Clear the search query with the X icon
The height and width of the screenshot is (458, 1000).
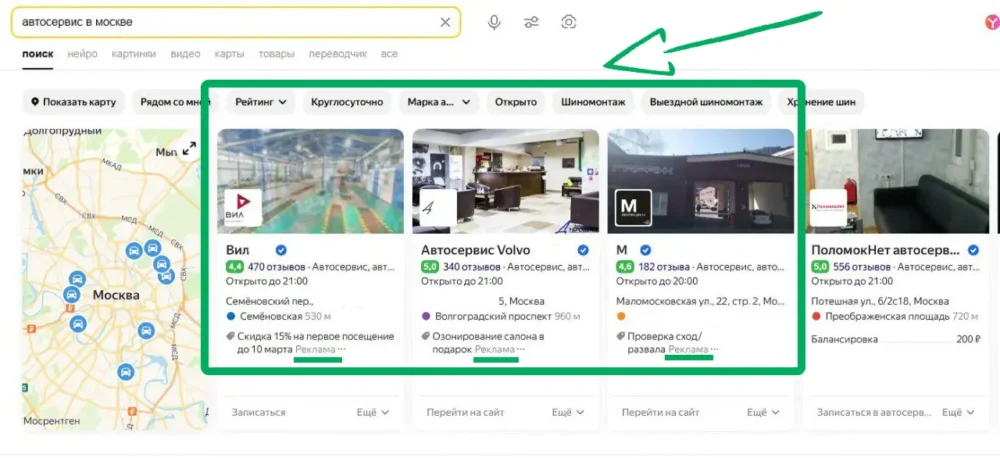[445, 22]
